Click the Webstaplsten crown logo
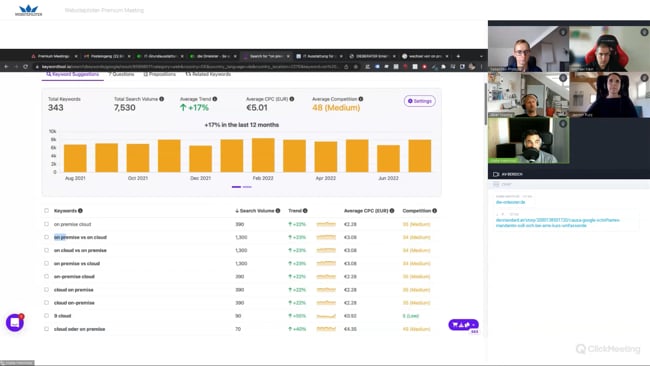 click(29, 10)
